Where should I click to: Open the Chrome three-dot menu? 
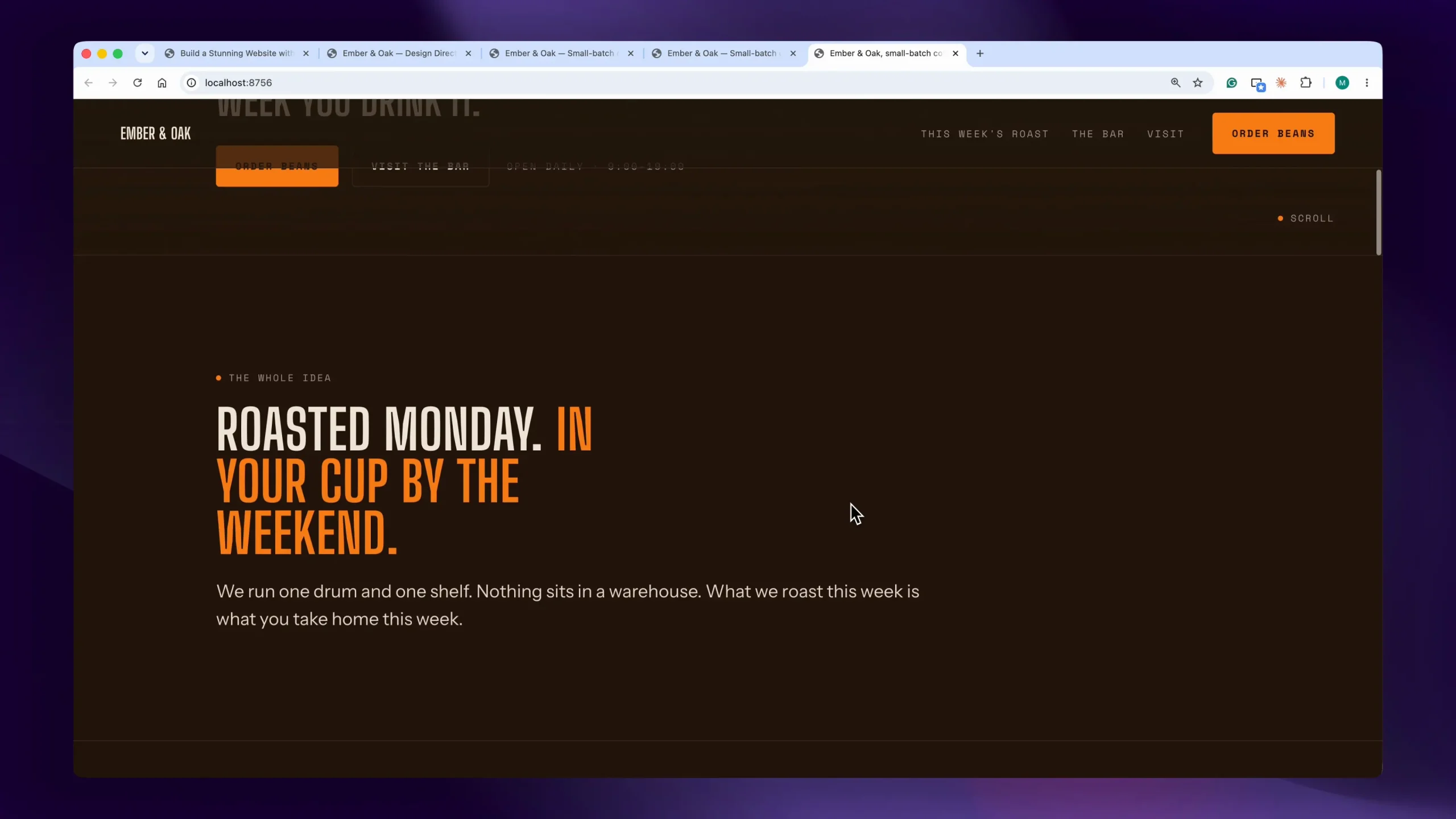[x=1367, y=83]
